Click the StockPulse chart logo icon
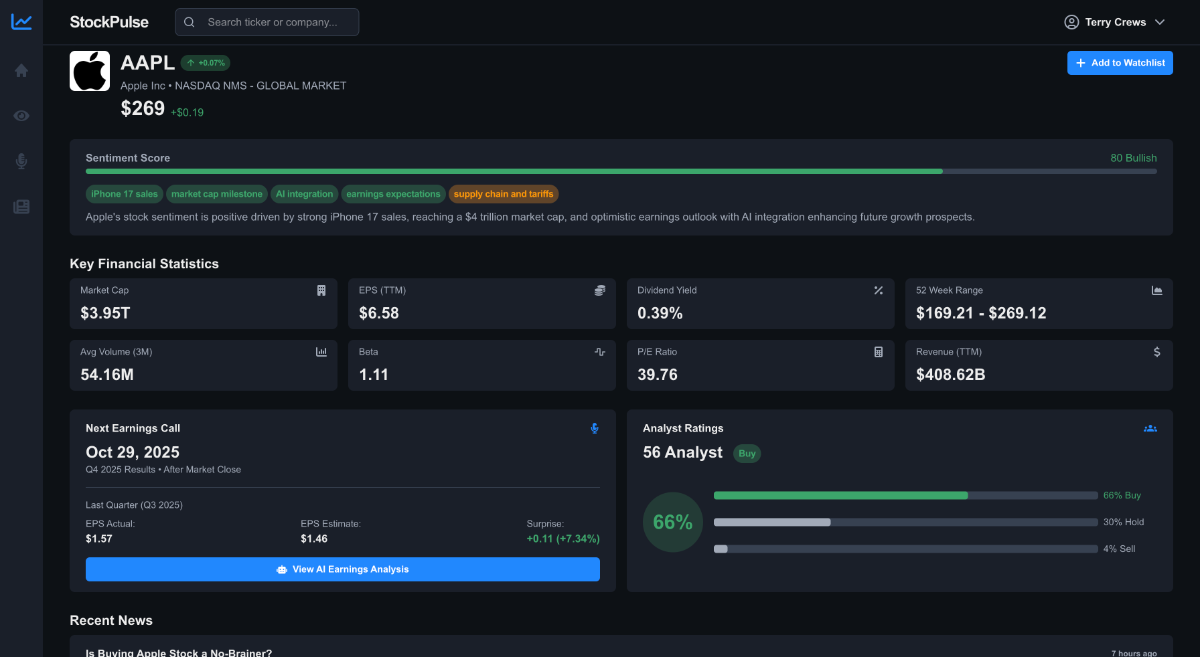Screen dimensions: 1200x657 coord(21,22)
